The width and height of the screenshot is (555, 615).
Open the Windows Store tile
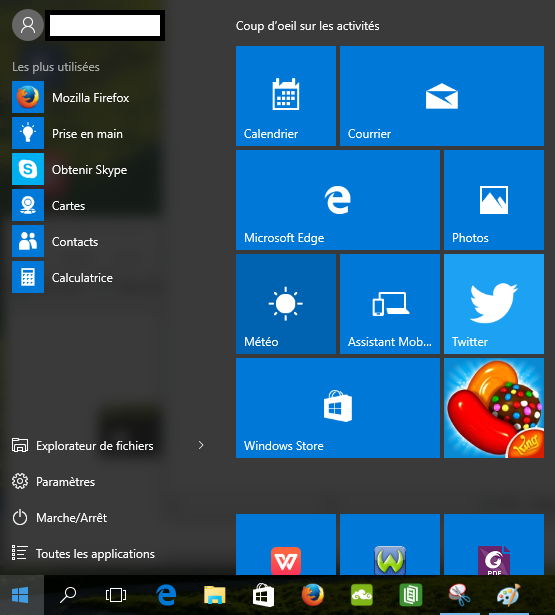point(338,408)
